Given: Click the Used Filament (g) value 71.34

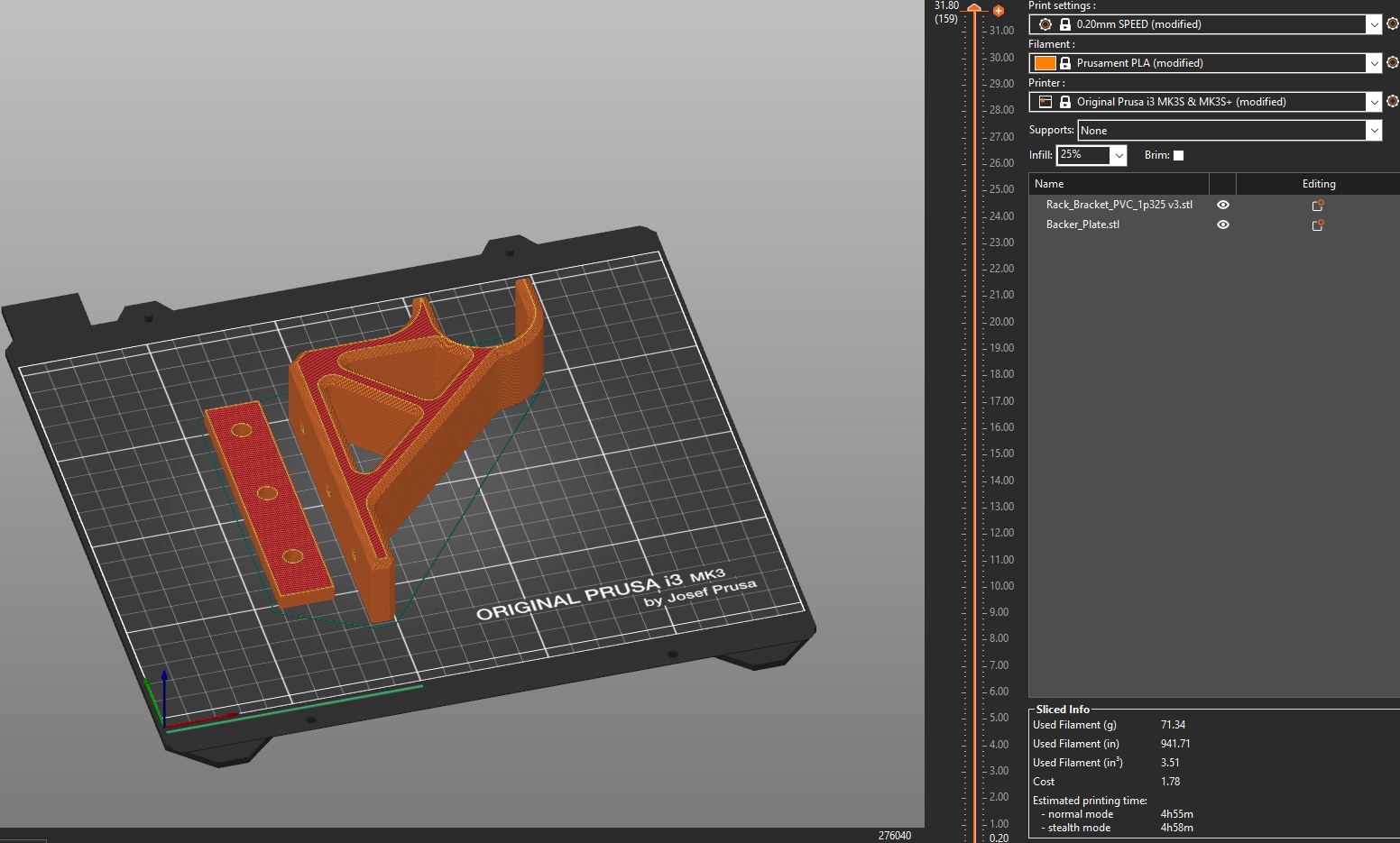Looking at the screenshot, I should coord(1173,725).
